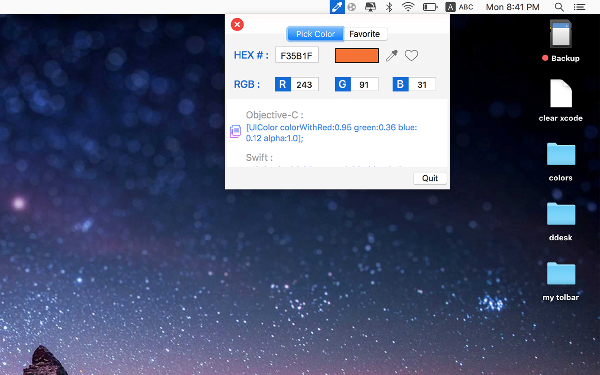Viewport: 600px width, 375px height.
Task: Open Spotlight search magnifier
Action: pos(559,7)
